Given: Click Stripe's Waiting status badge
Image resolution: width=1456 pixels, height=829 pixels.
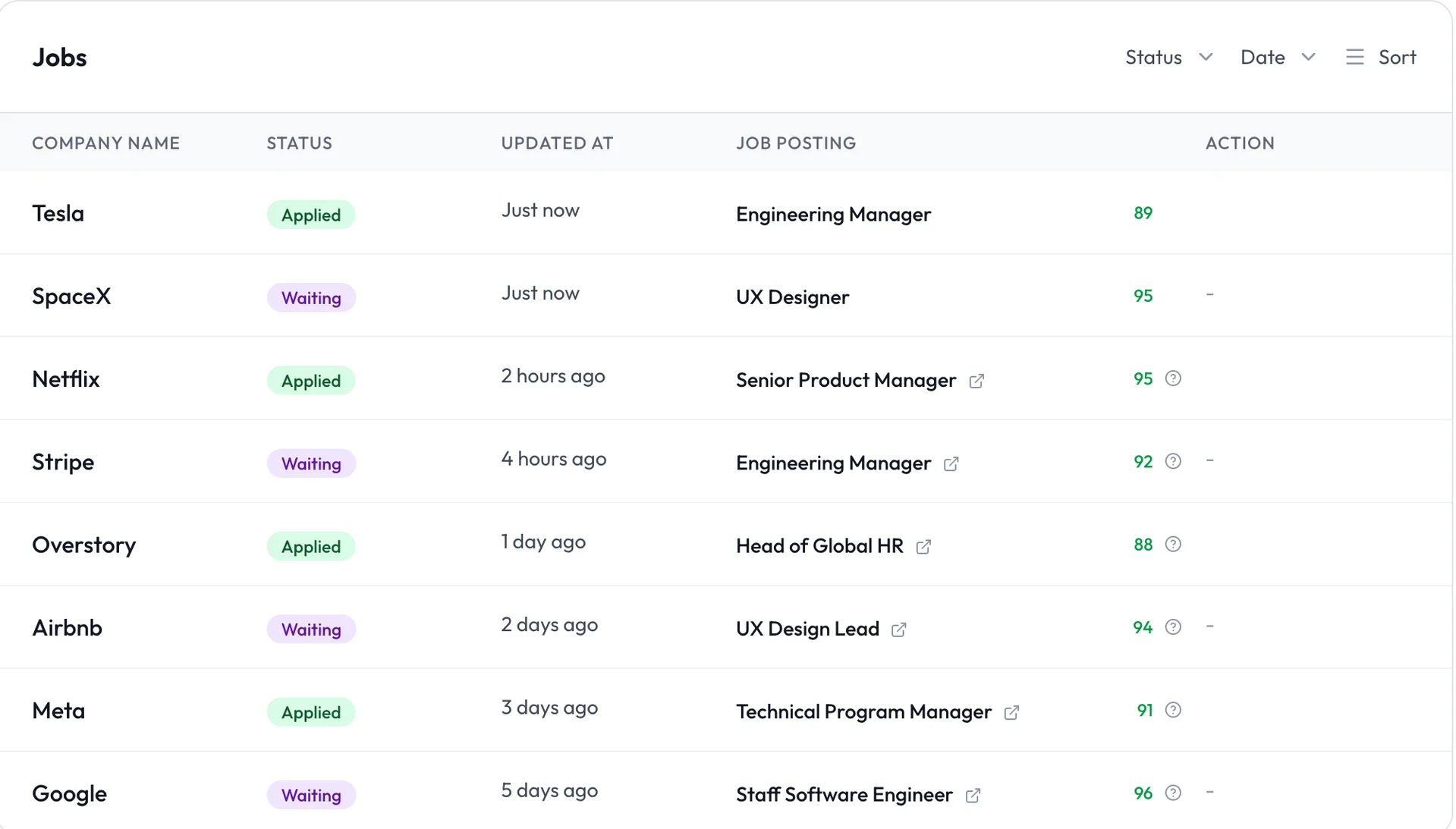Looking at the screenshot, I should point(311,463).
